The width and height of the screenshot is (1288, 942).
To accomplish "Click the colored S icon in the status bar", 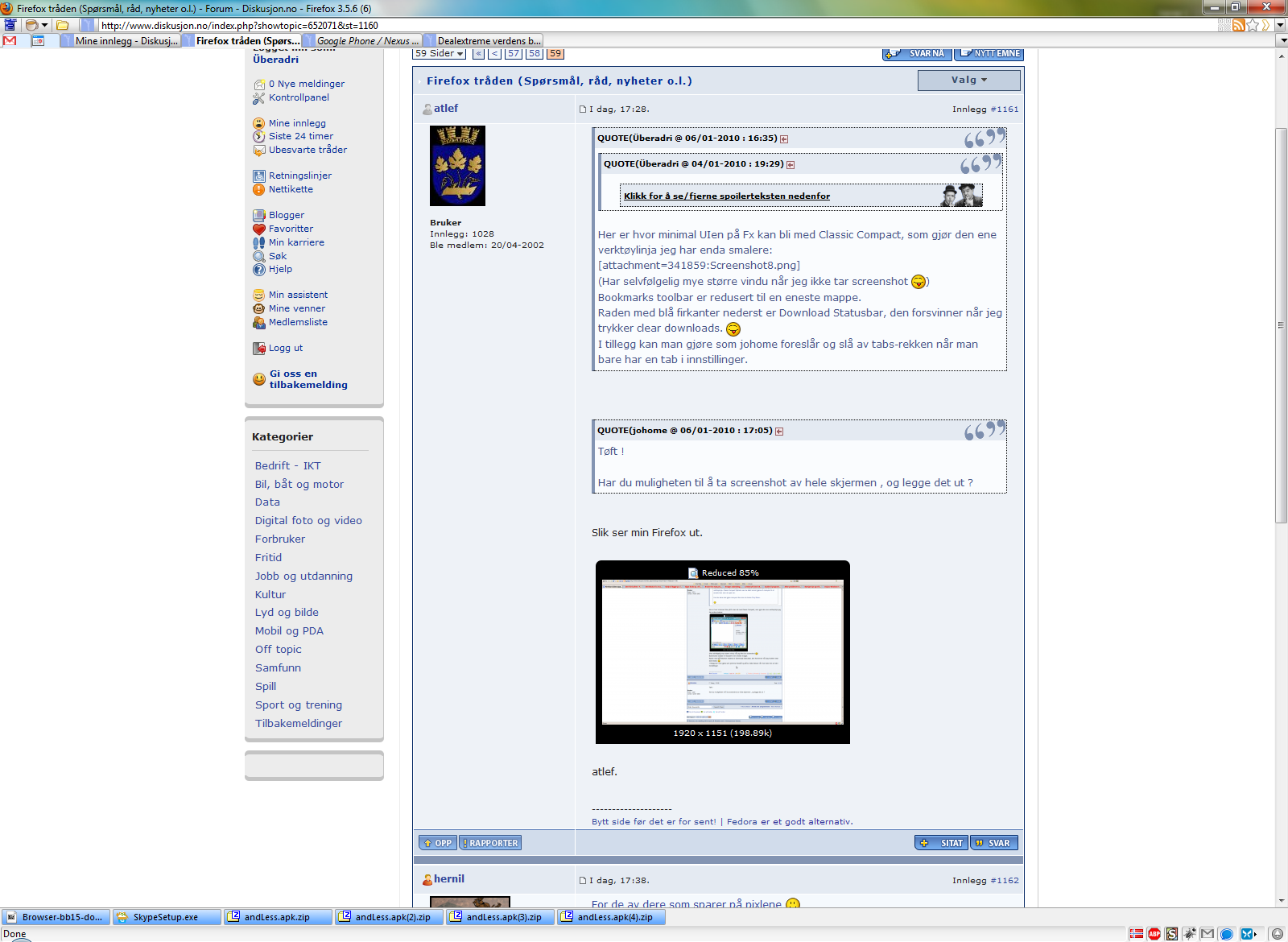I will coord(1172,934).
